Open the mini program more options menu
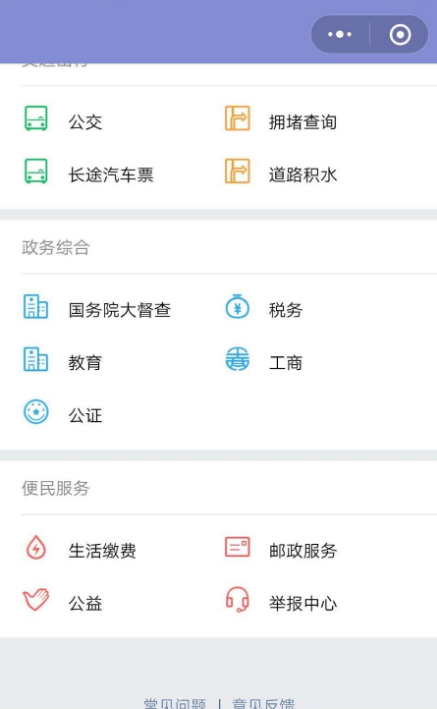The width and height of the screenshot is (437, 709). [x=340, y=34]
